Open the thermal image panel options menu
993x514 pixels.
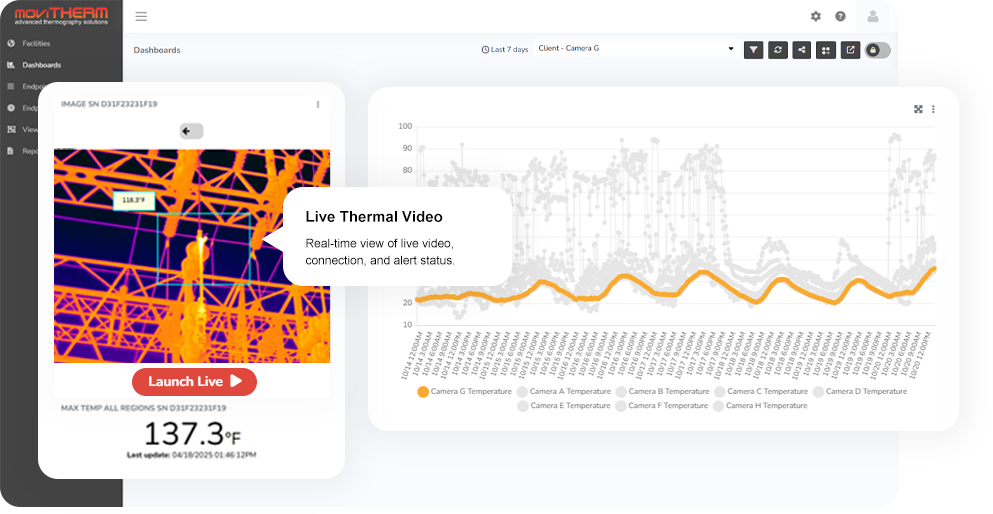[318, 104]
